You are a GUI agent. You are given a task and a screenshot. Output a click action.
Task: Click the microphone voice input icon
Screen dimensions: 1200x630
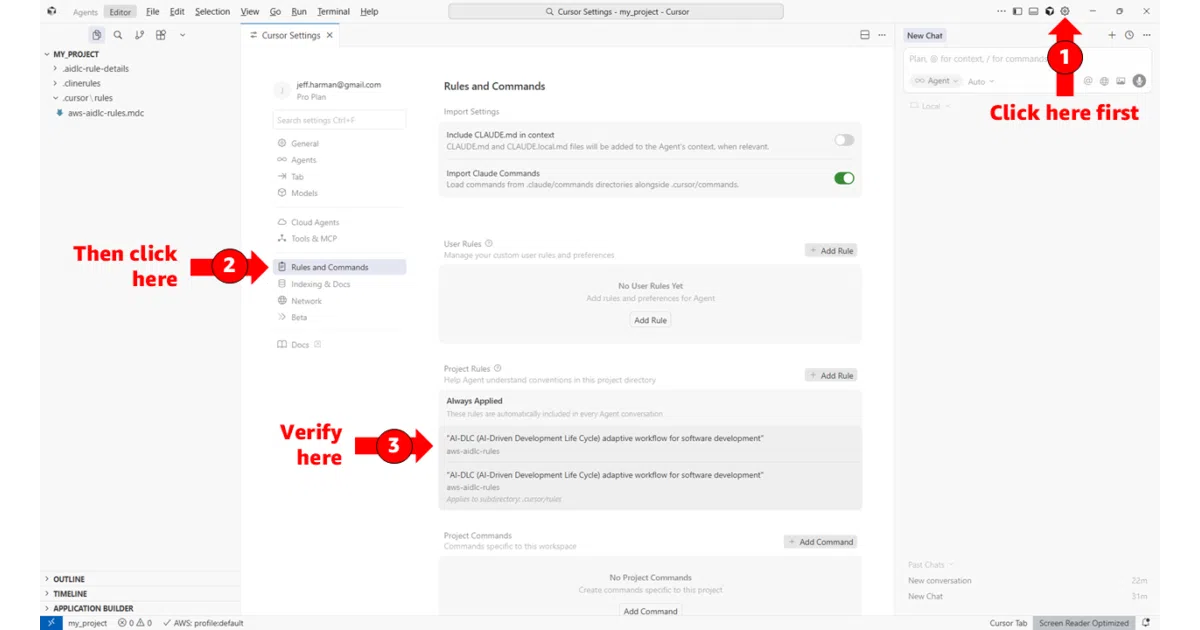click(x=1139, y=81)
